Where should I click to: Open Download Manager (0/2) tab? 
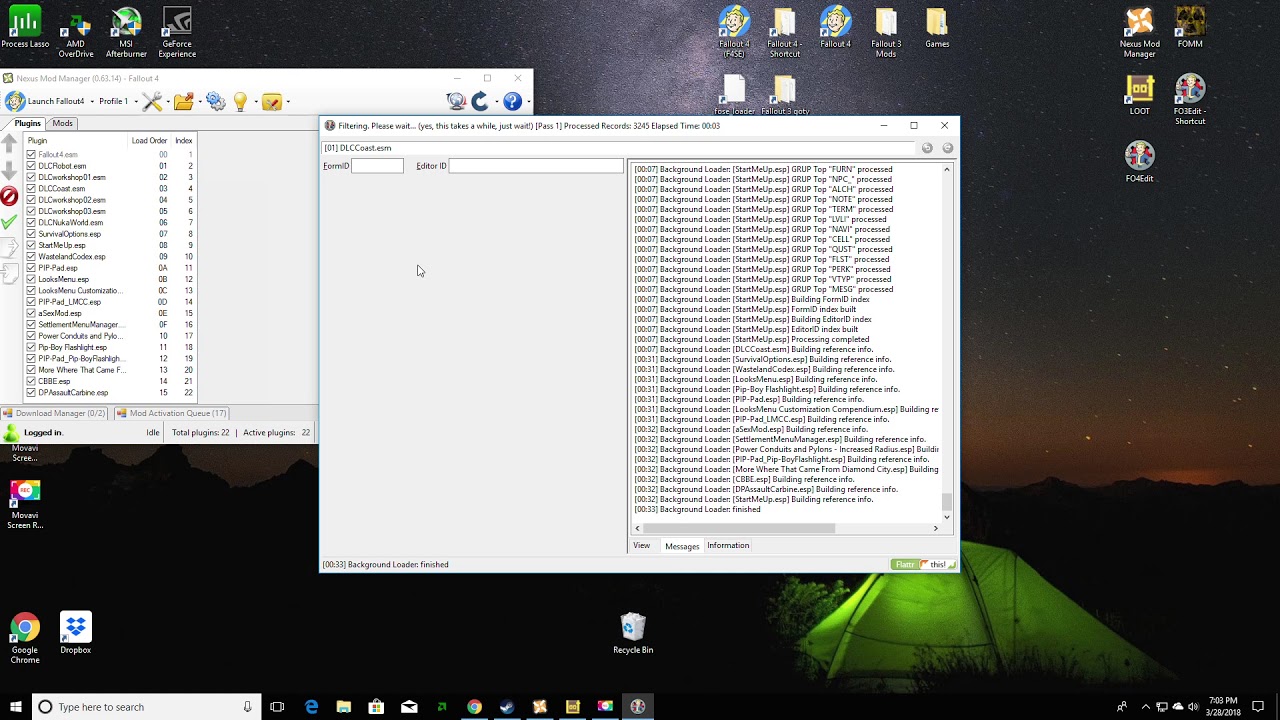(x=54, y=413)
